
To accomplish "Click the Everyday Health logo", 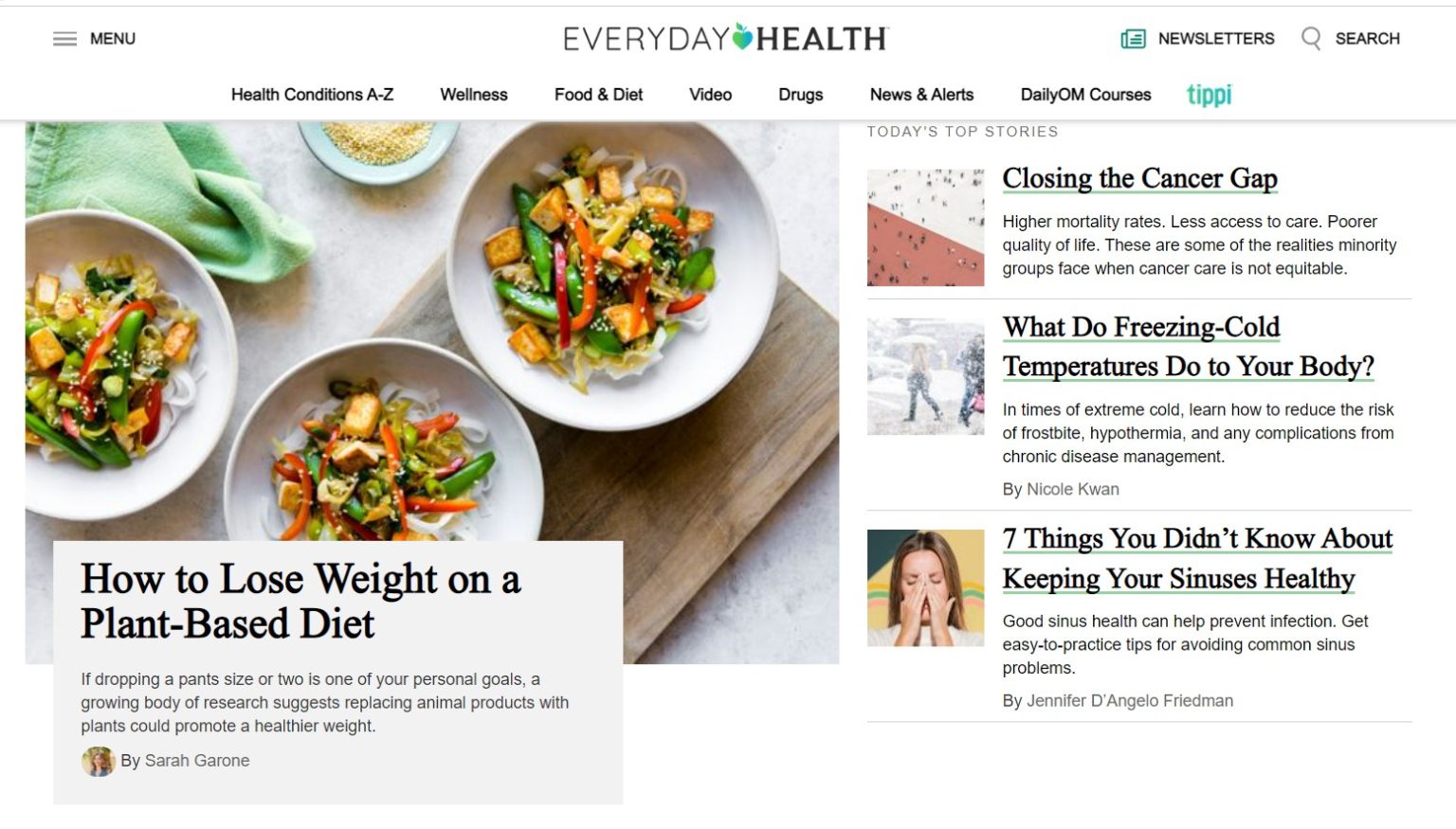I will [725, 38].
